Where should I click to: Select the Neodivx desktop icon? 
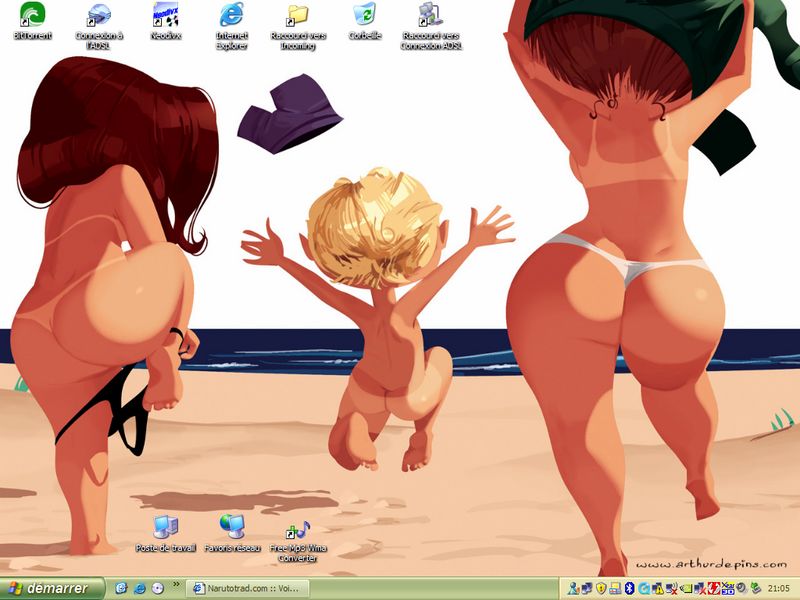coord(166,21)
